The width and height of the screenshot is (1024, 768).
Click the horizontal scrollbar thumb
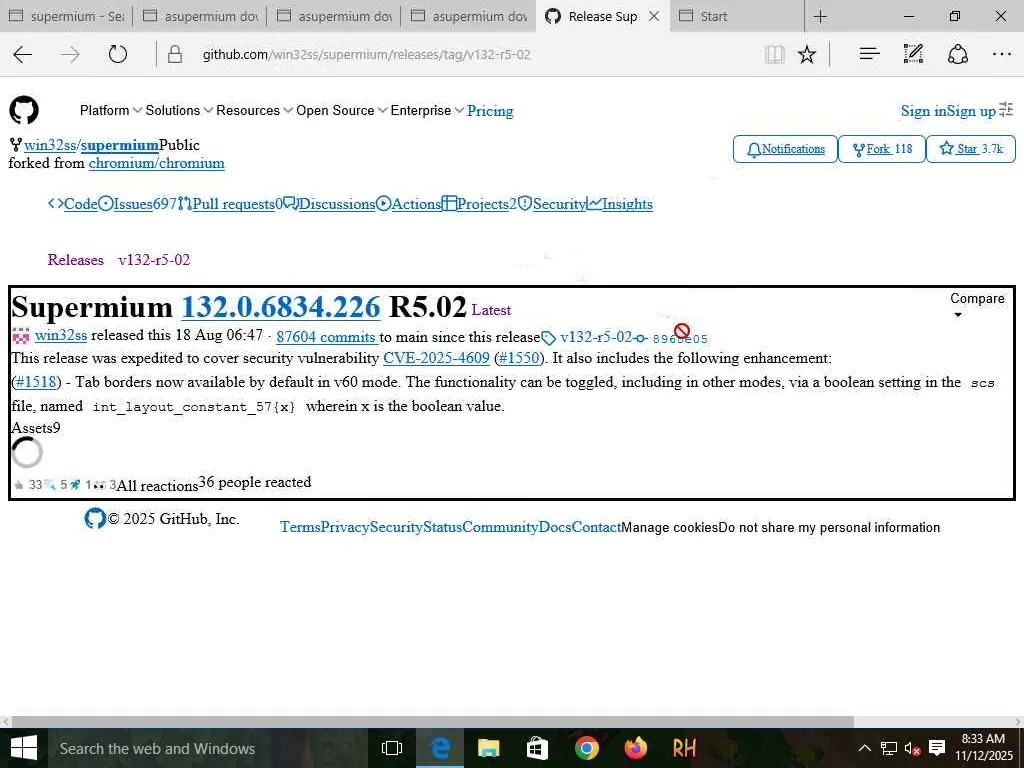(433, 722)
